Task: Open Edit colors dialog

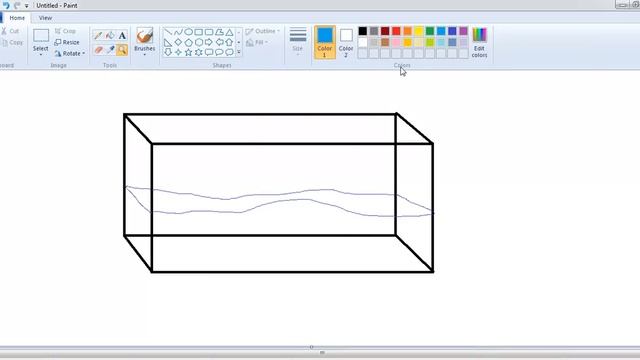Action: pyautogui.click(x=480, y=42)
